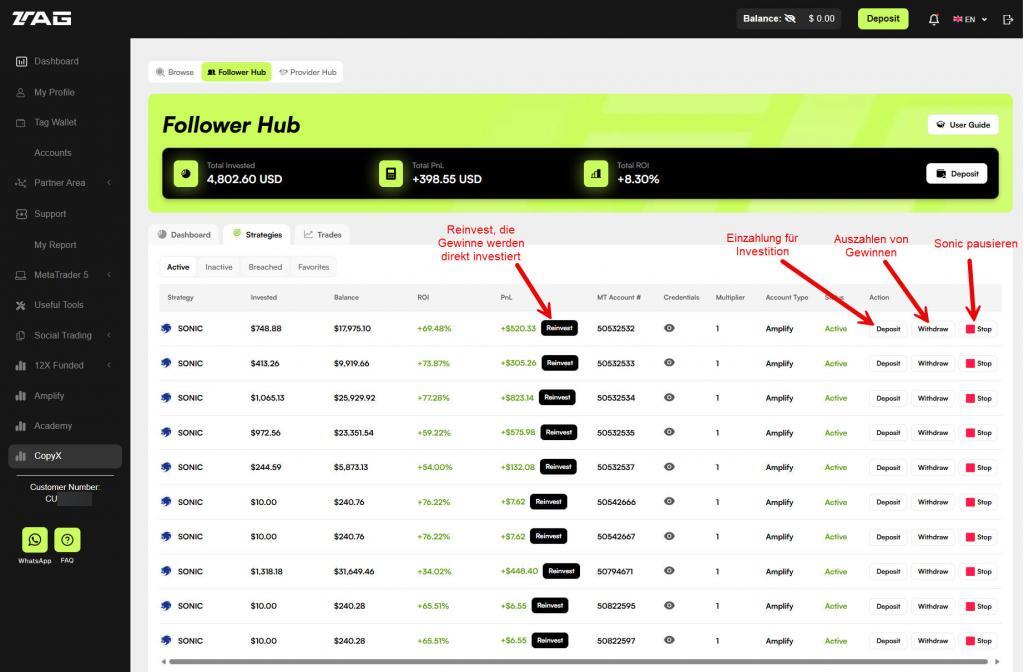Sort by the Invested column header

(x=264, y=298)
